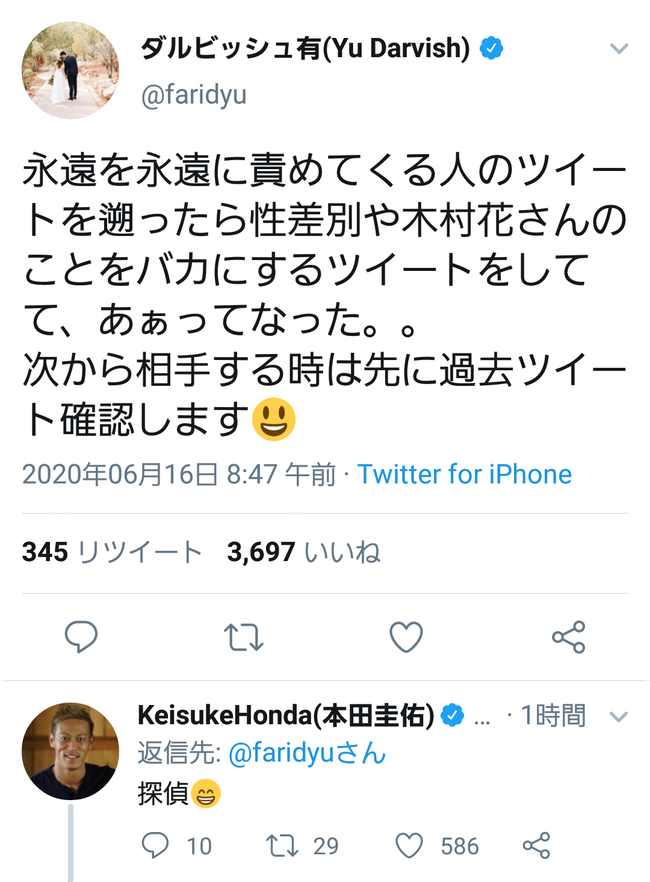Viewport: 650px width, 882px height.
Task: View Keisuke Honda's profile picture
Action: (70, 751)
